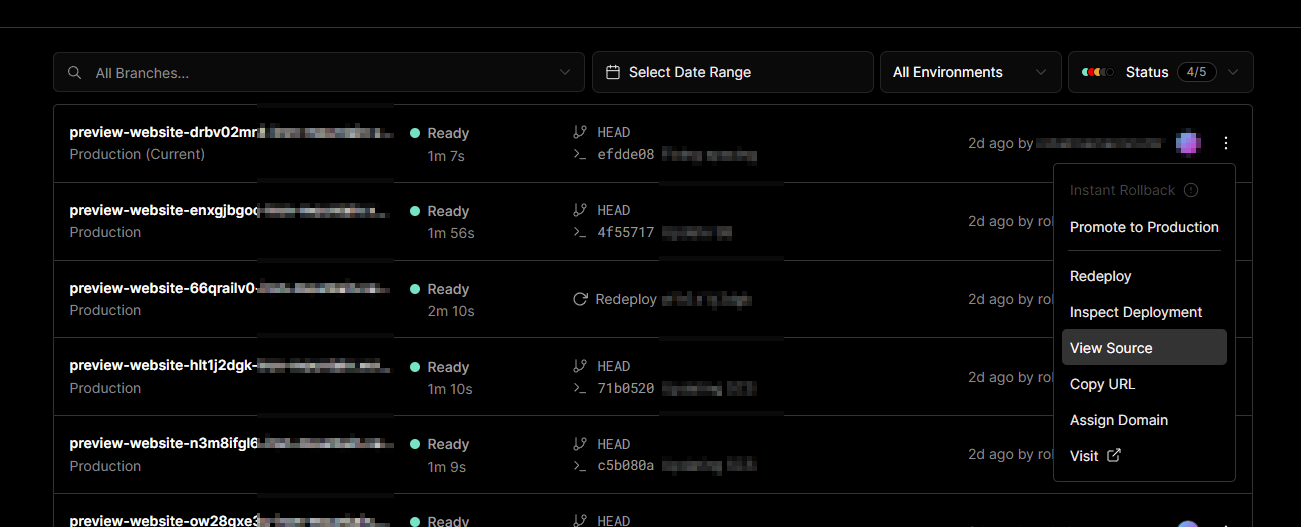Select Inspect Deployment menu entry

tap(1136, 312)
